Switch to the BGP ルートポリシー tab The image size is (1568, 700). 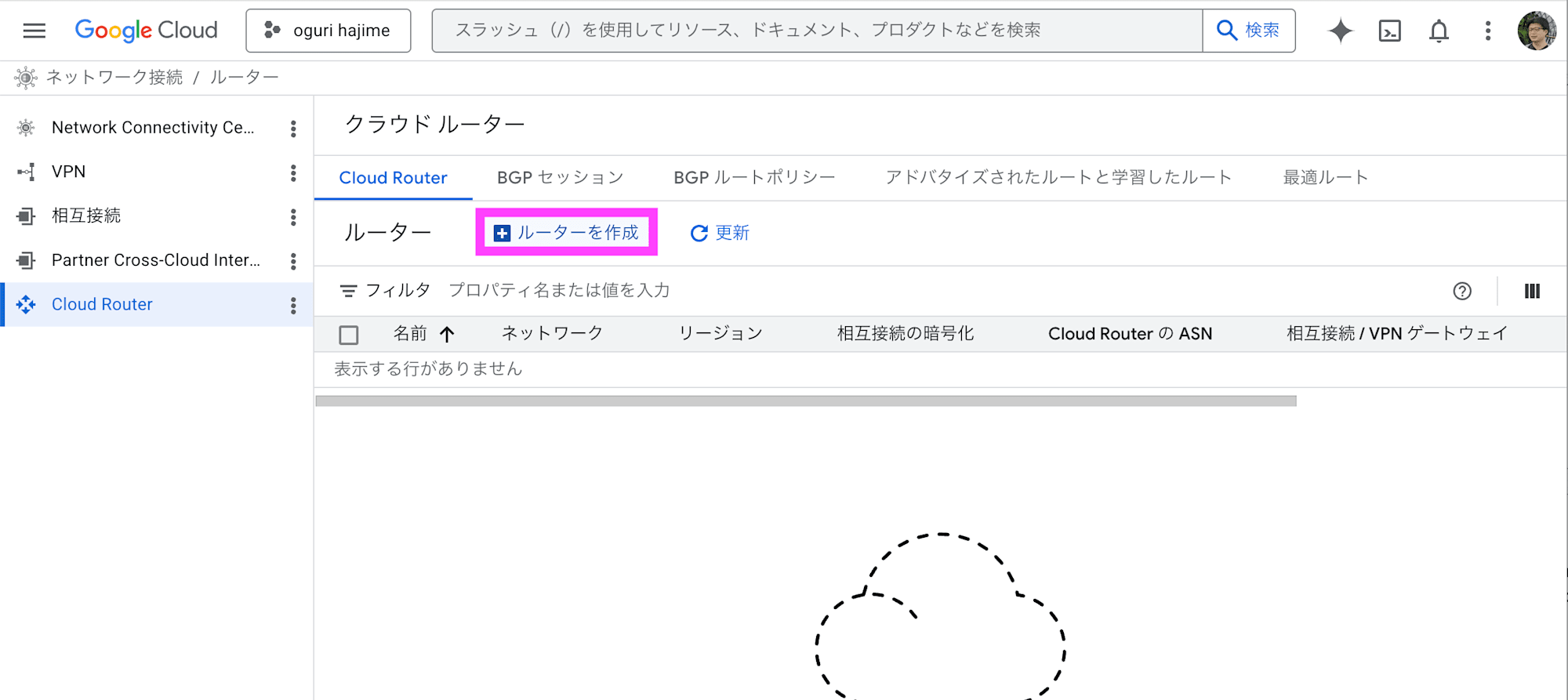click(754, 178)
